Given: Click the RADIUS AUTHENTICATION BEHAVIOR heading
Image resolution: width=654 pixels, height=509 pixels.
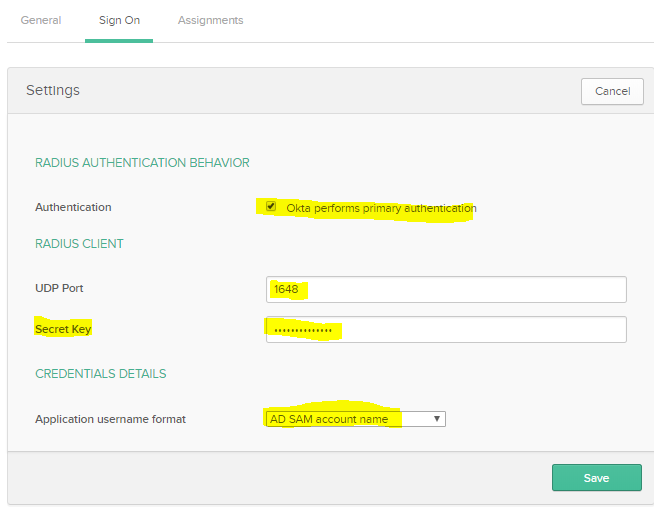Looking at the screenshot, I should coord(142,162).
